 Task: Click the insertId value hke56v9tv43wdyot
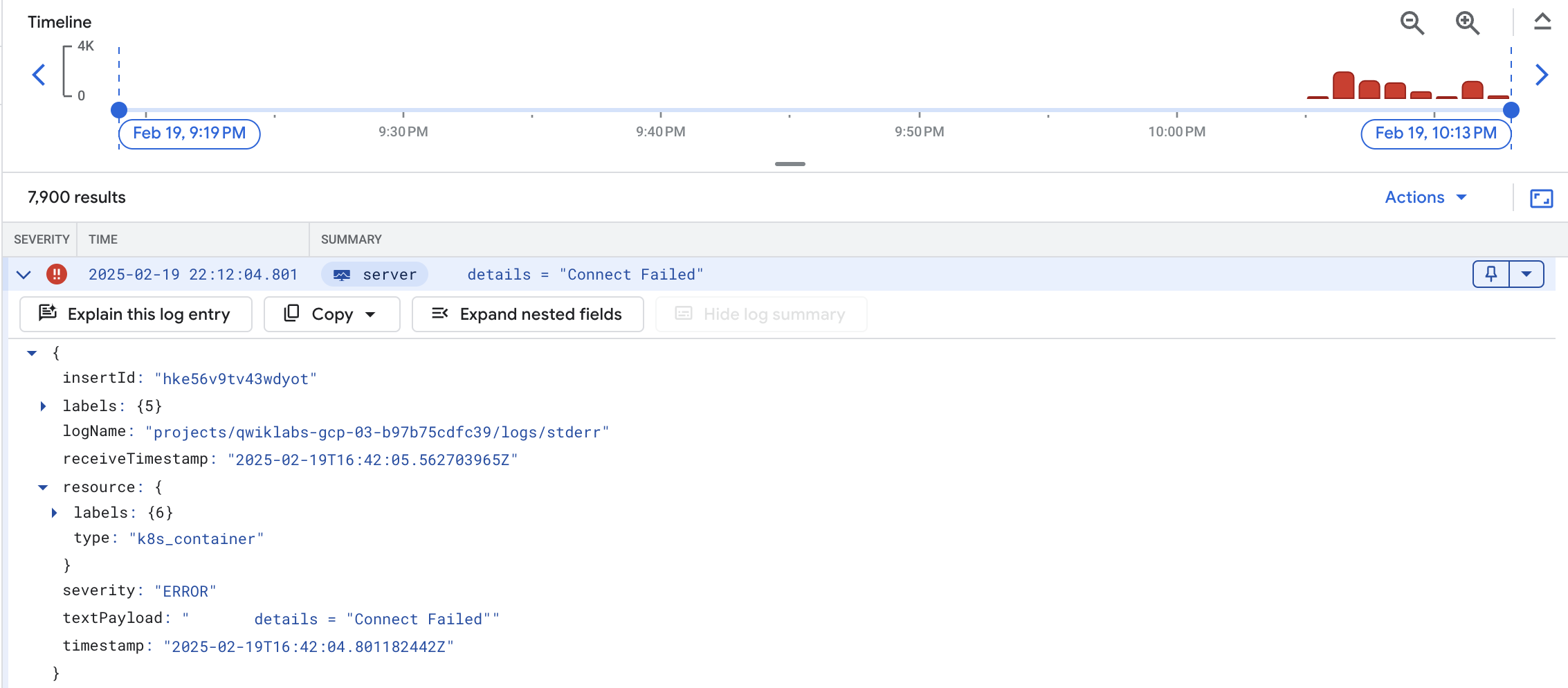(x=235, y=379)
